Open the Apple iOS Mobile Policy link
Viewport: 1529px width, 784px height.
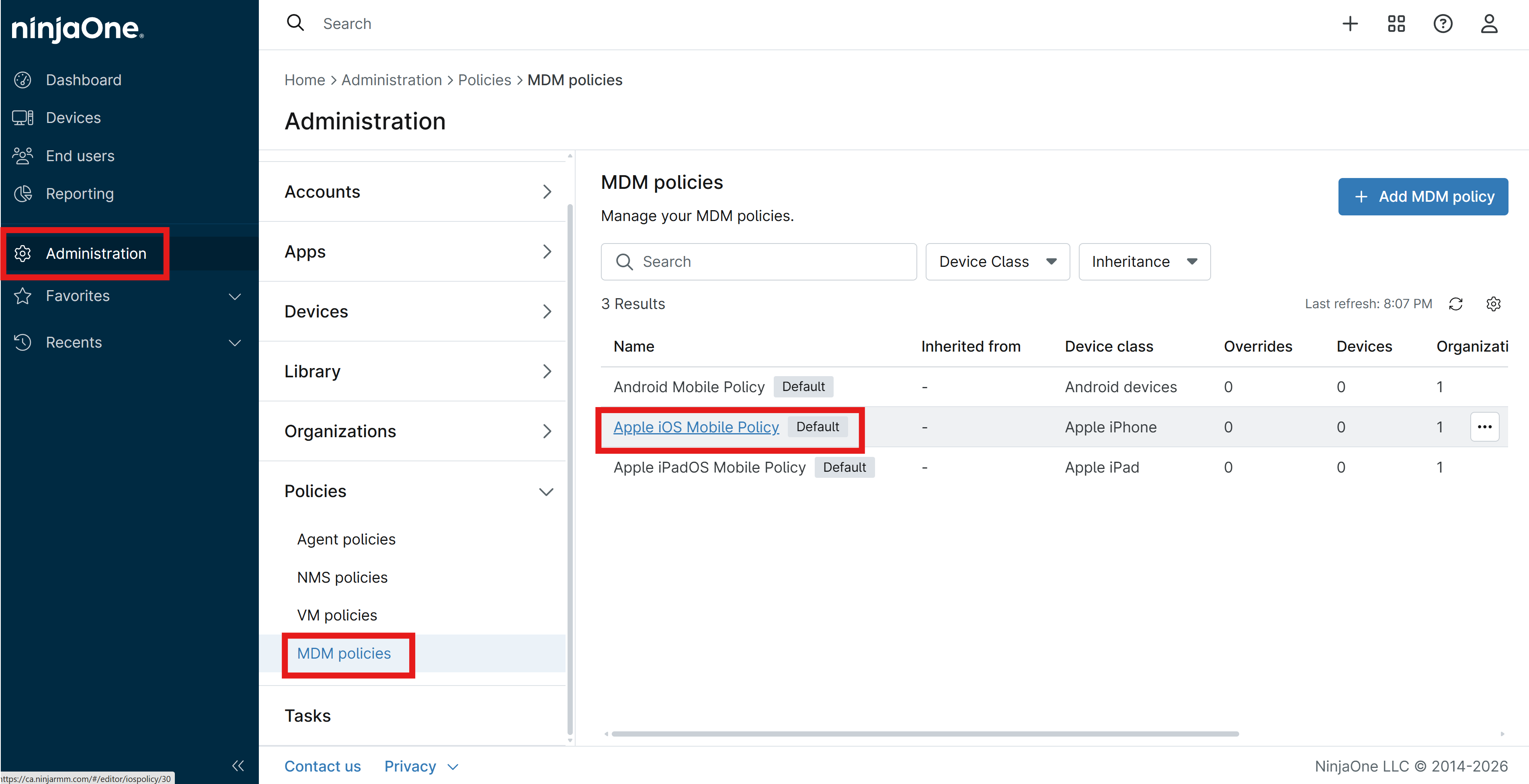click(696, 427)
